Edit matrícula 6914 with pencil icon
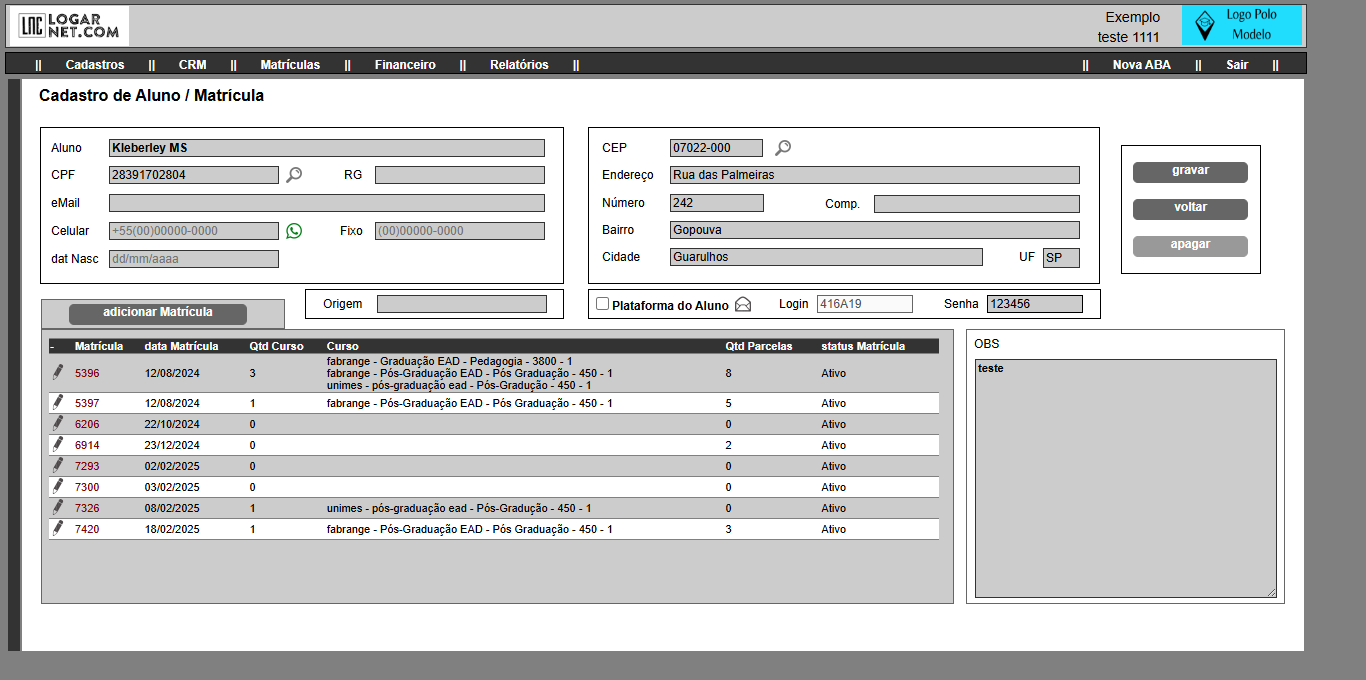This screenshot has height=680, width=1366. point(57,444)
